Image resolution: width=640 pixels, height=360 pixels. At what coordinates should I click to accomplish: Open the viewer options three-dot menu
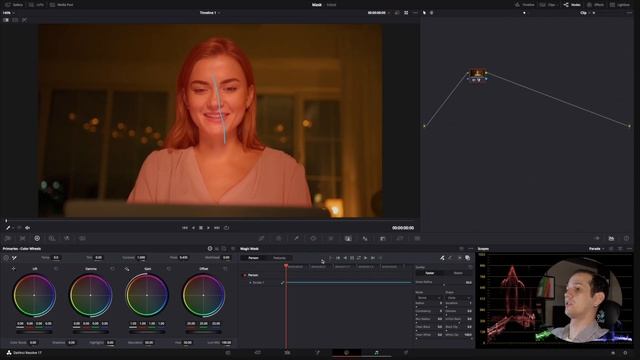click(x=415, y=13)
